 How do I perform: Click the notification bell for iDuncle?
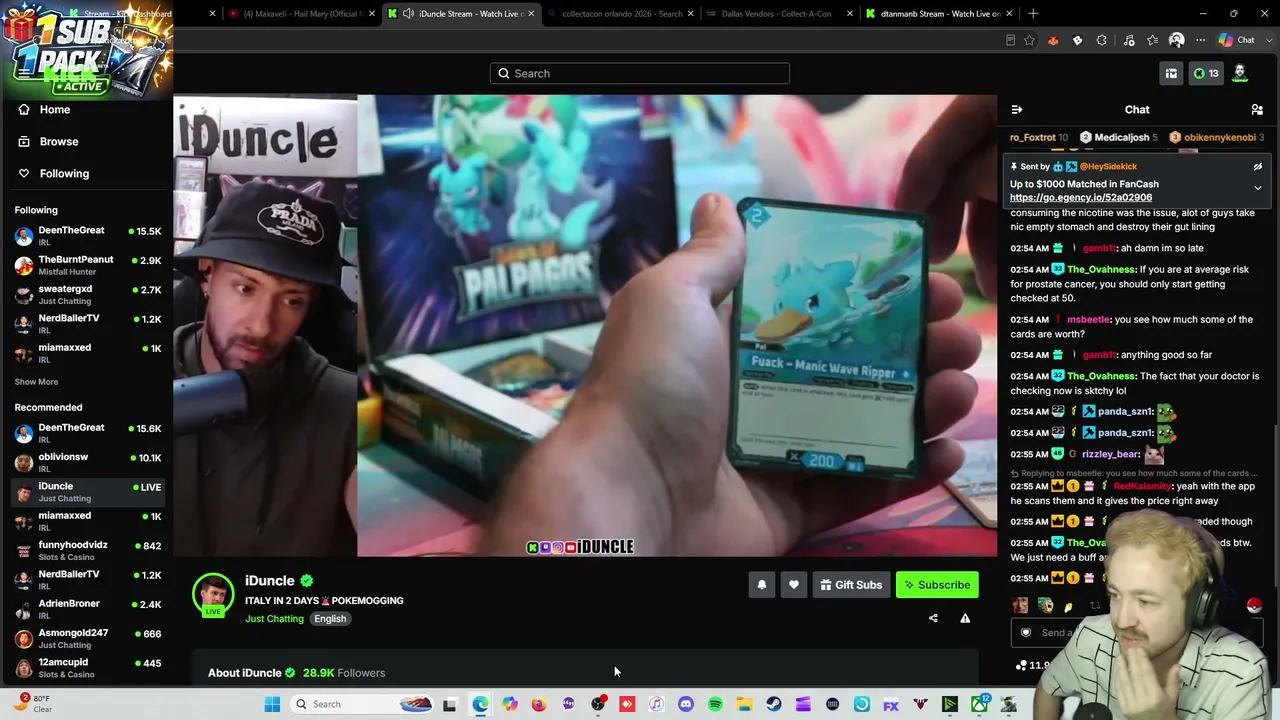(762, 585)
